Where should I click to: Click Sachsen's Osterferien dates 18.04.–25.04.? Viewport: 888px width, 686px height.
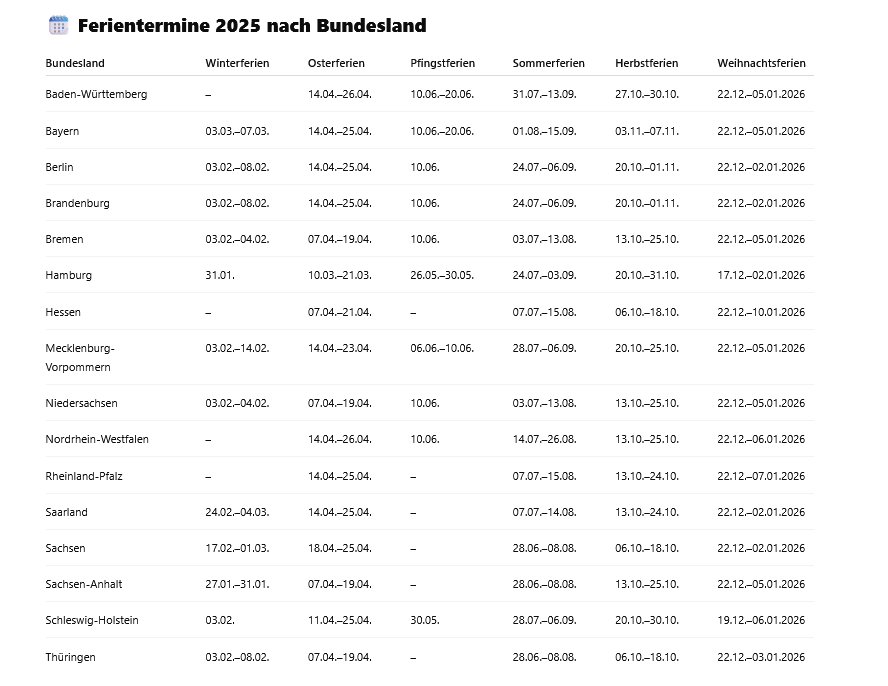(x=339, y=548)
